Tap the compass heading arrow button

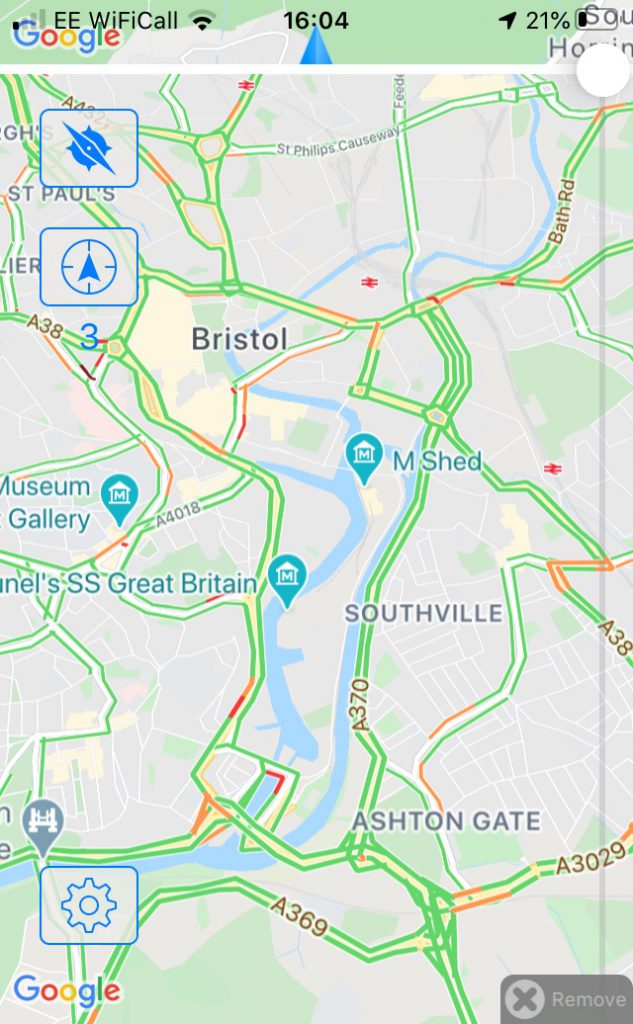coord(89,266)
